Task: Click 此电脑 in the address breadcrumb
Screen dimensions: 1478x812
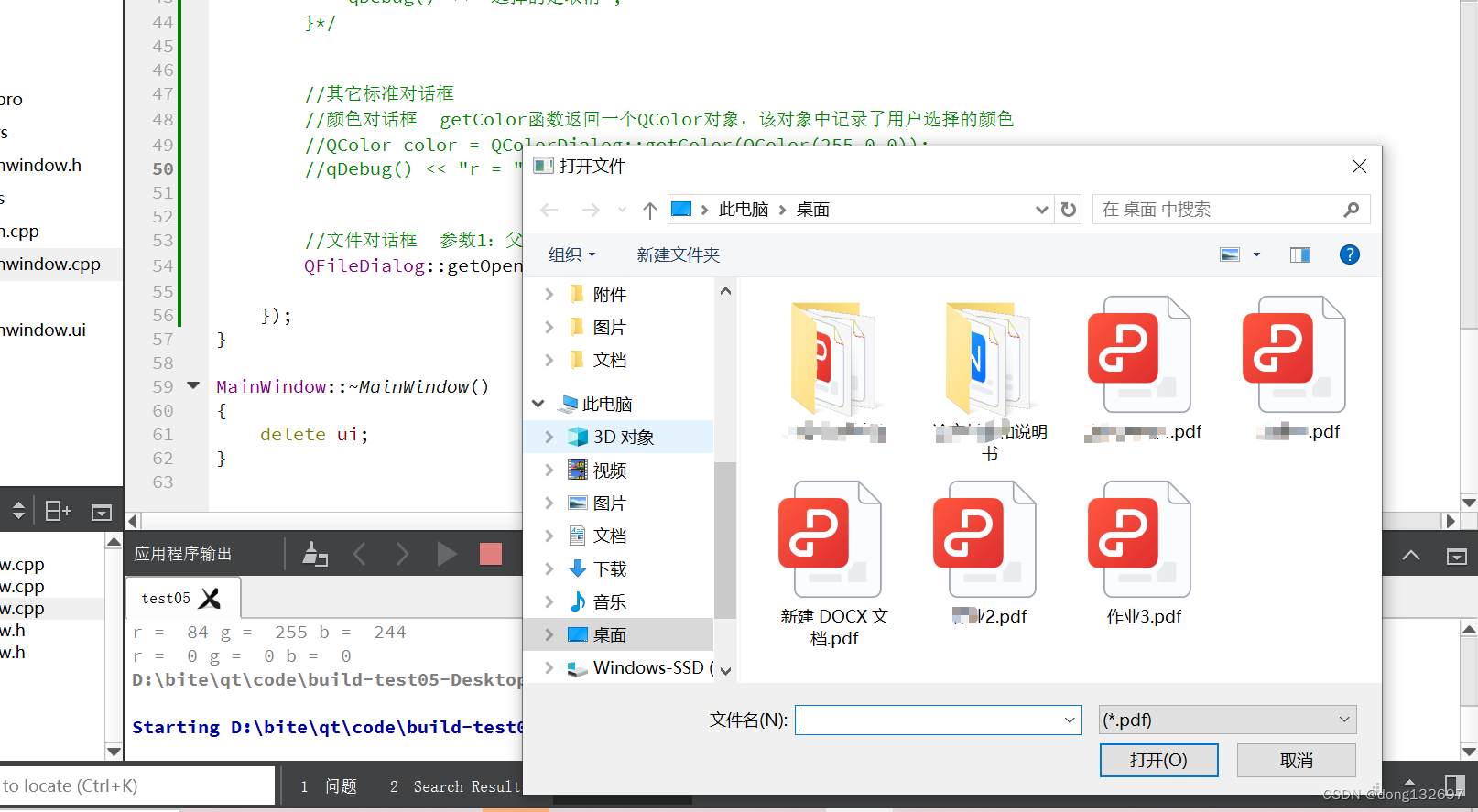Action: click(744, 210)
